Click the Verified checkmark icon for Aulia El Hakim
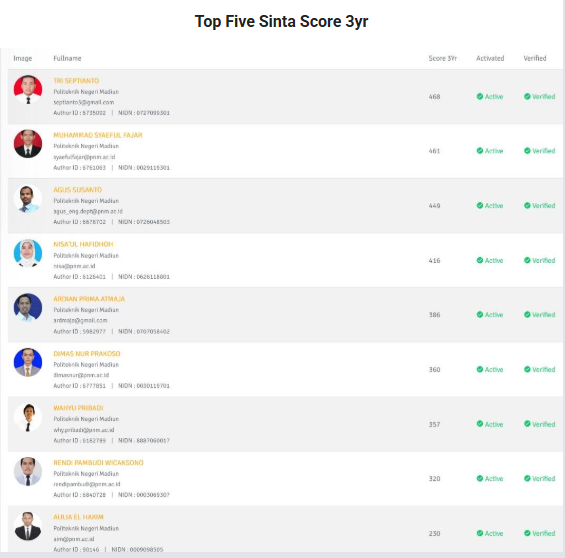 pyautogui.click(x=527, y=534)
